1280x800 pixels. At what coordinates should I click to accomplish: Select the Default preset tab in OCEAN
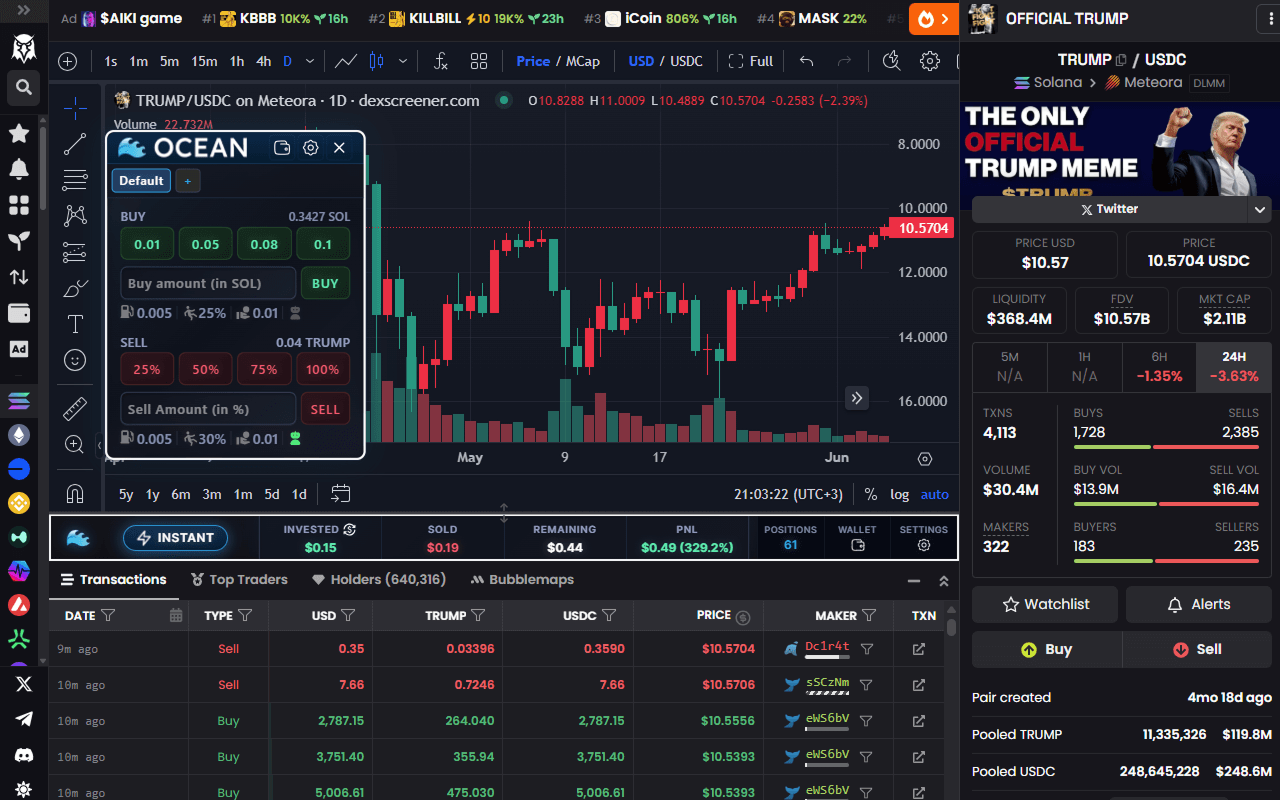(x=141, y=181)
